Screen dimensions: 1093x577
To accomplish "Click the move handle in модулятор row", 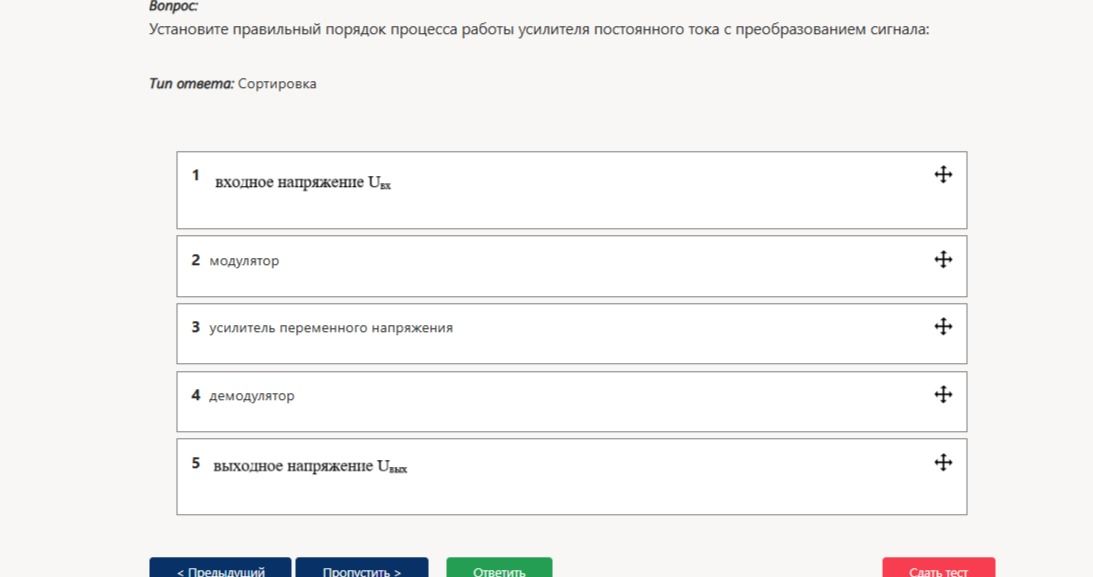I will pyautogui.click(x=943, y=259).
